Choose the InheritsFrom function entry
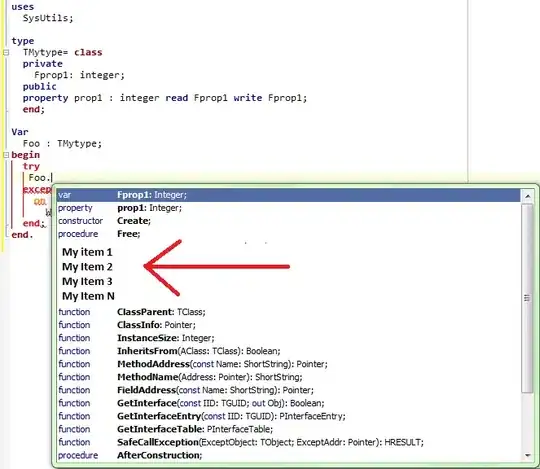The image size is (540, 469). click(289, 351)
